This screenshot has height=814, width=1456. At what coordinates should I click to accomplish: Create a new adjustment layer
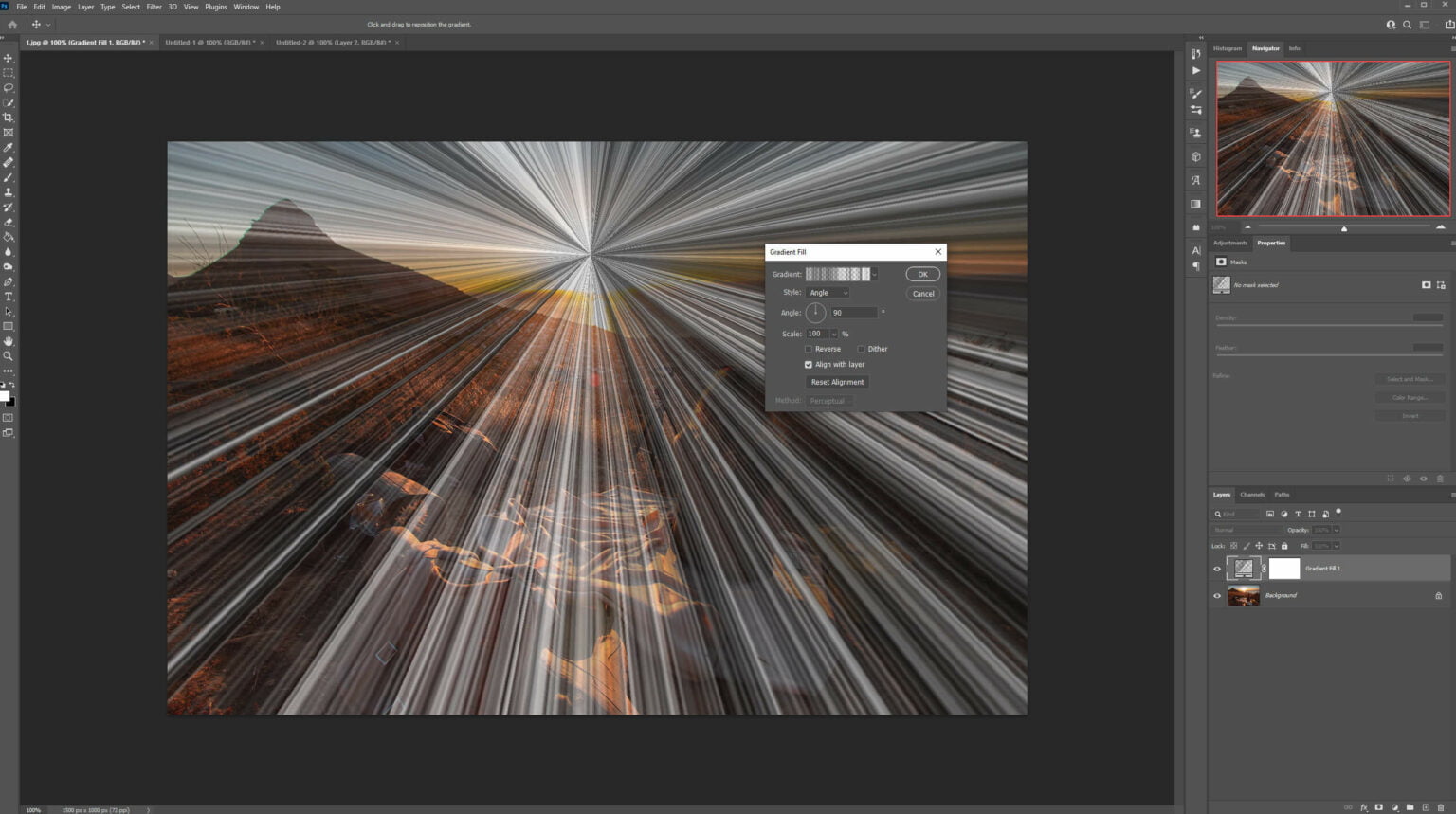pyautogui.click(x=1392, y=807)
